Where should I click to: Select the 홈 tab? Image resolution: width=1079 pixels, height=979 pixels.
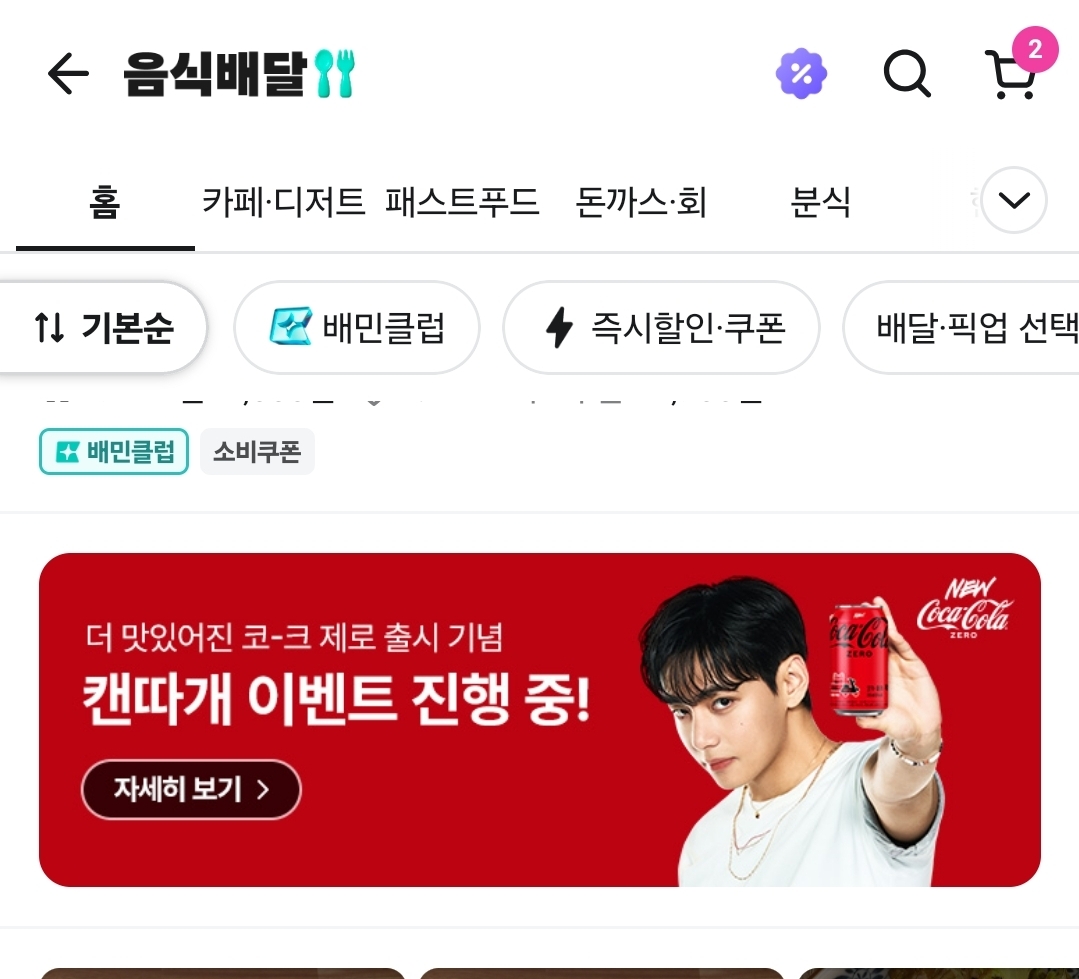[105, 202]
